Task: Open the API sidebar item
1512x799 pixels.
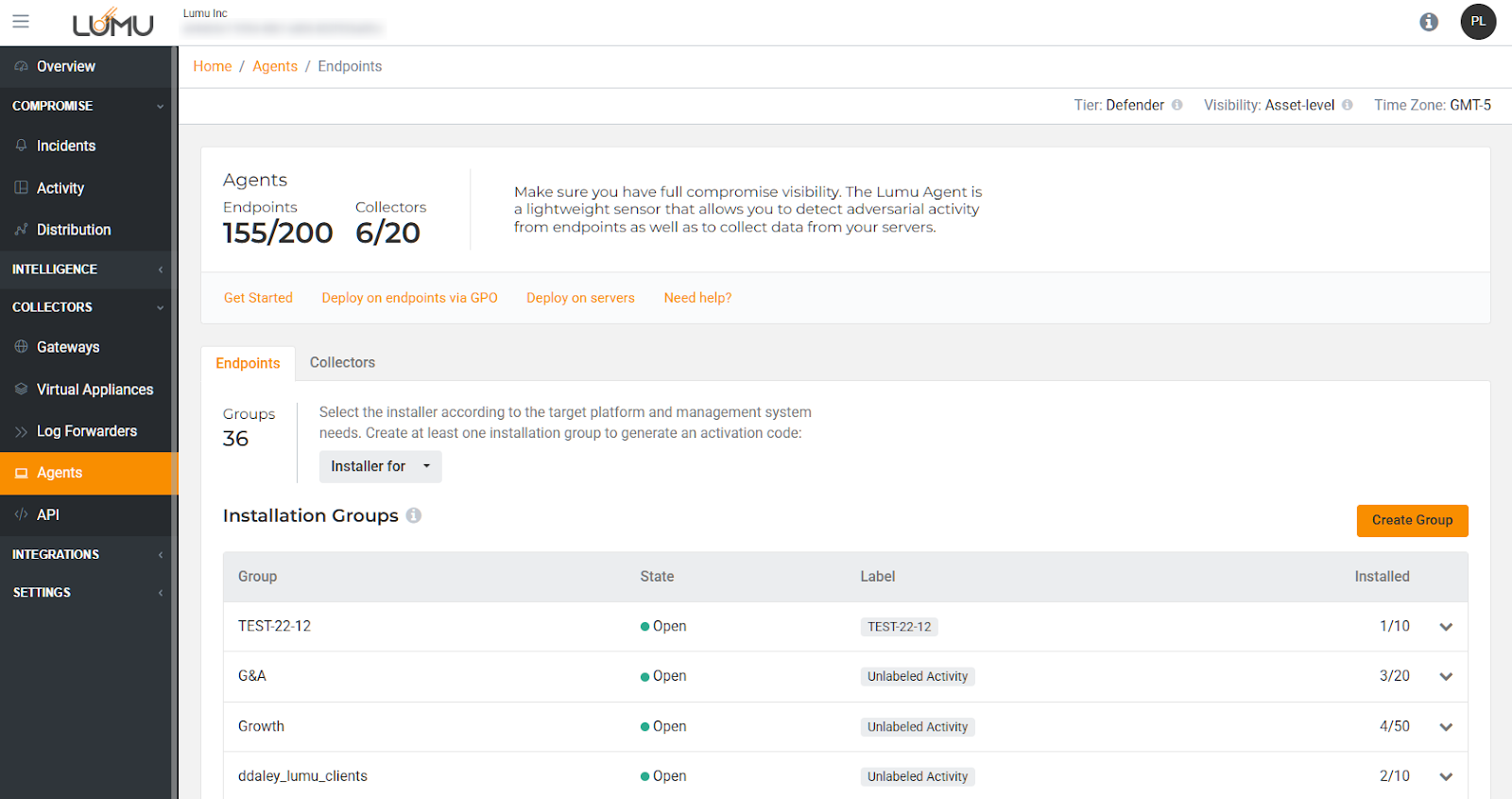Action: (x=48, y=514)
